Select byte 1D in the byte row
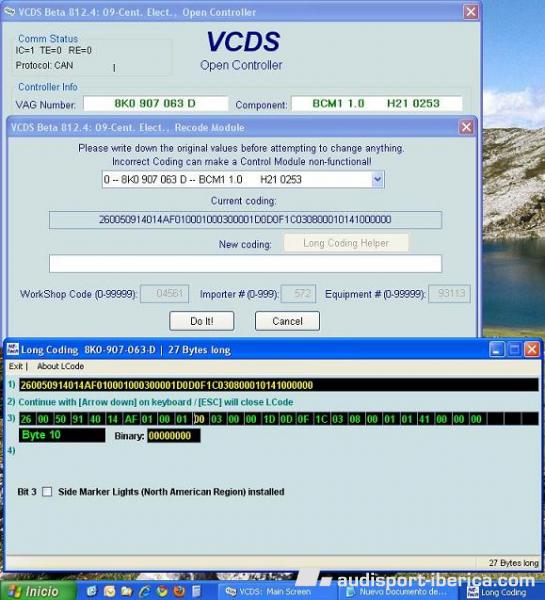 (x=269, y=419)
